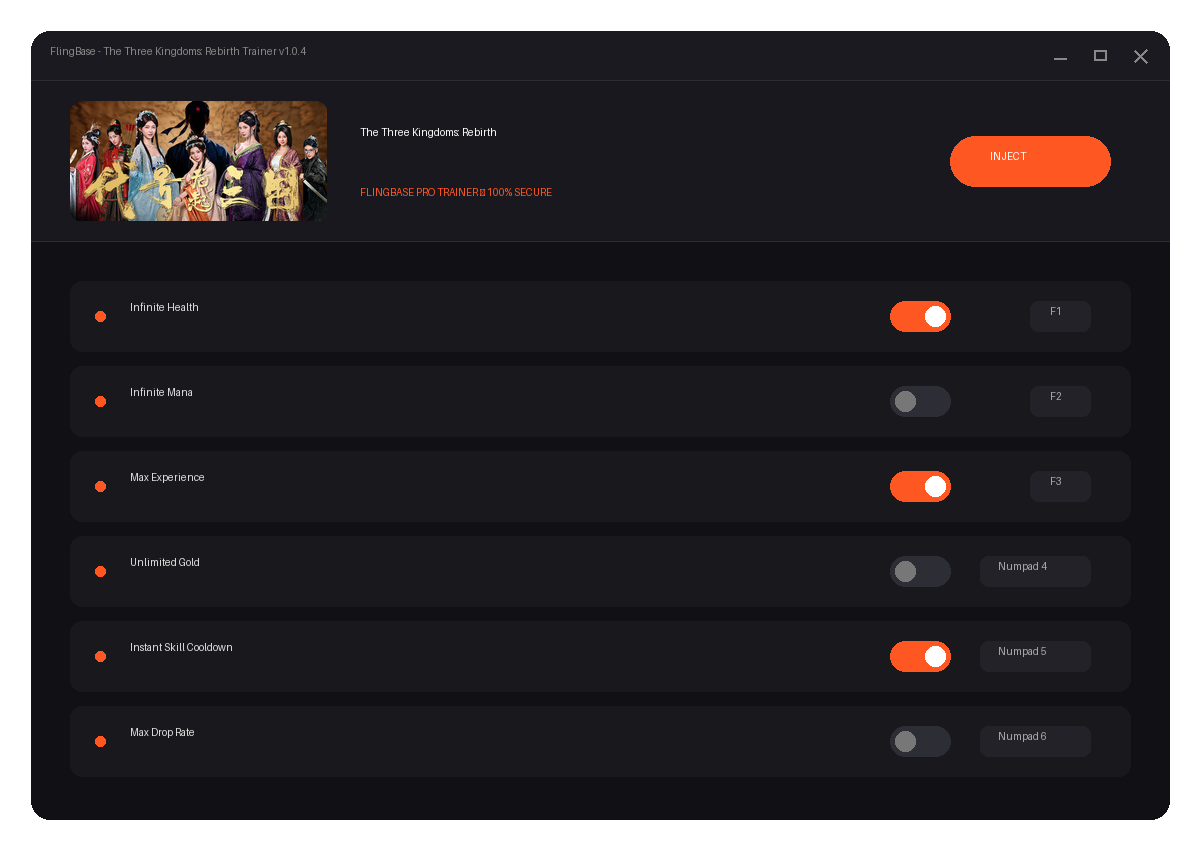This screenshot has height=850, width=1200.
Task: Maximize the trainer window
Action: pos(1100,56)
